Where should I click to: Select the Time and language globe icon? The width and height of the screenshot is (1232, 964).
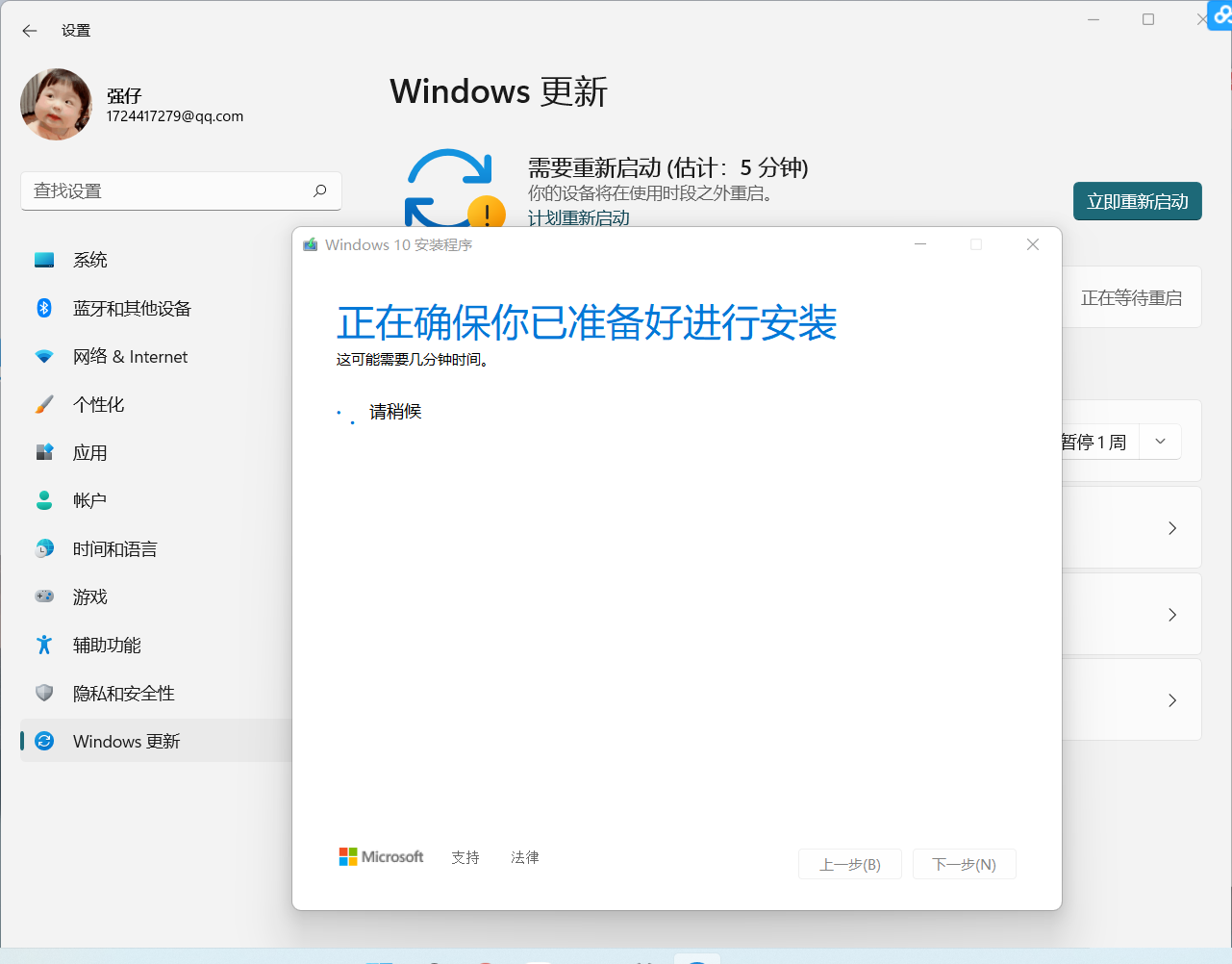click(44, 548)
